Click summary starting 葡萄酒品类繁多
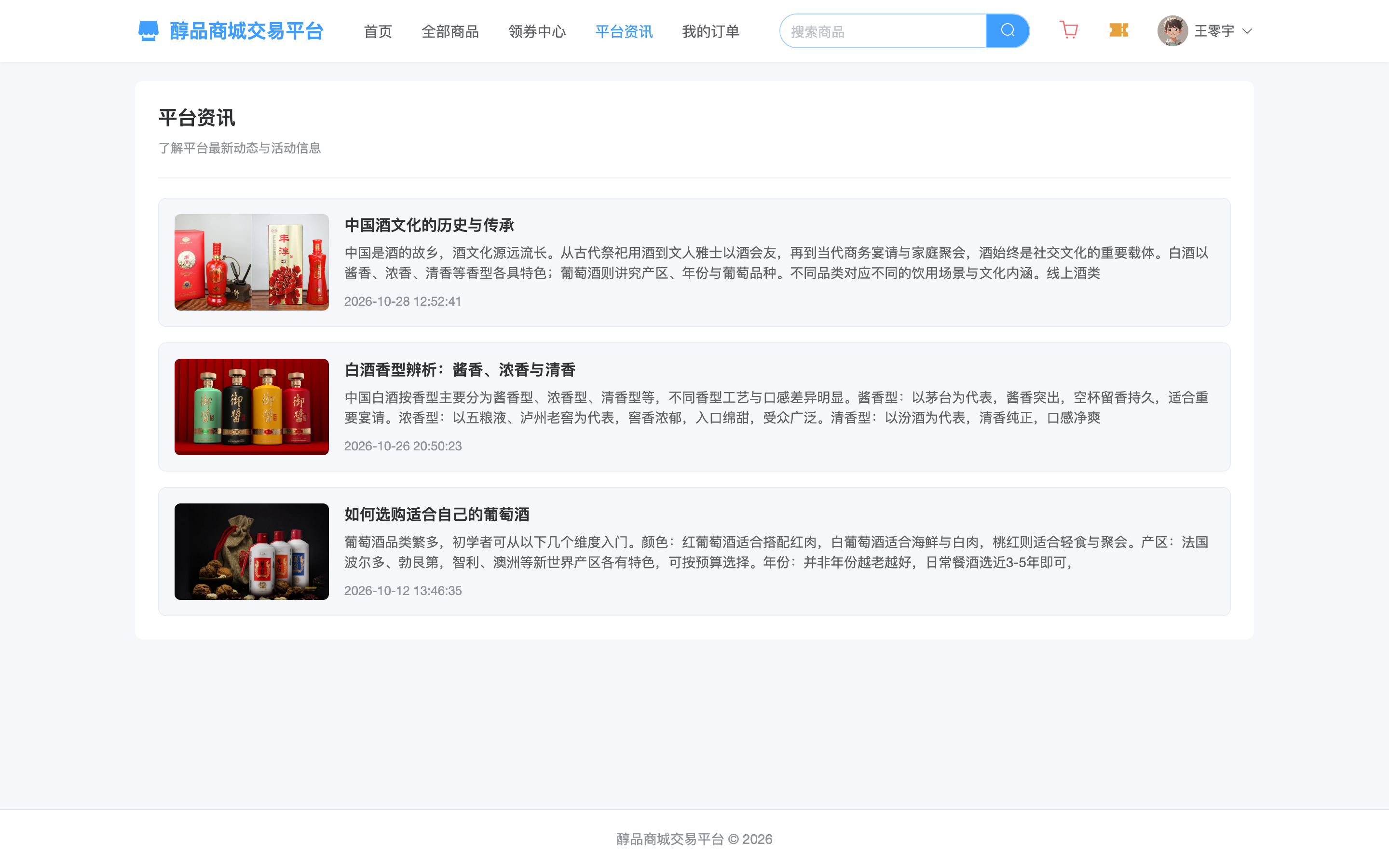 (776, 552)
